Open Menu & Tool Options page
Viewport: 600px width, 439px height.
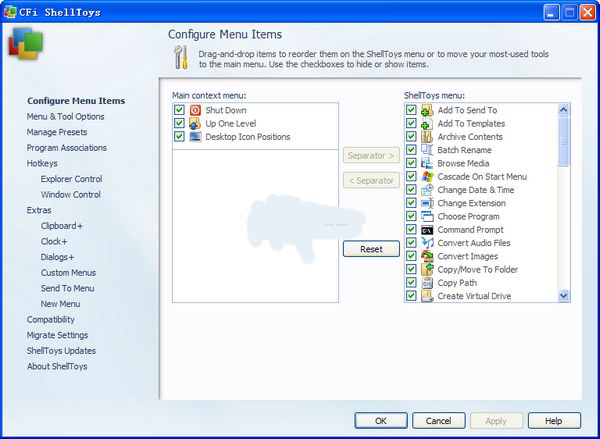pyautogui.click(x=65, y=117)
